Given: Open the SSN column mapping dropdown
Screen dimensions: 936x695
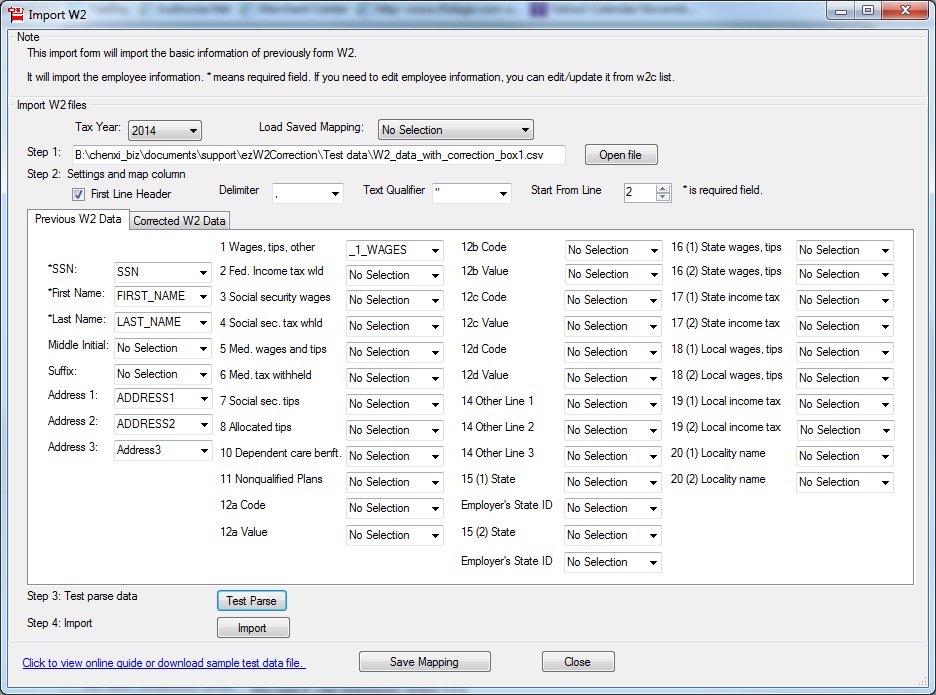Looking at the screenshot, I should pos(162,272).
